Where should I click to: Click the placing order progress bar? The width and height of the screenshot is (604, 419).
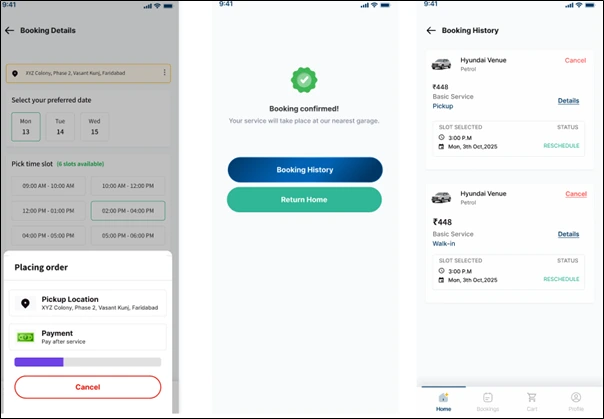click(x=87, y=362)
